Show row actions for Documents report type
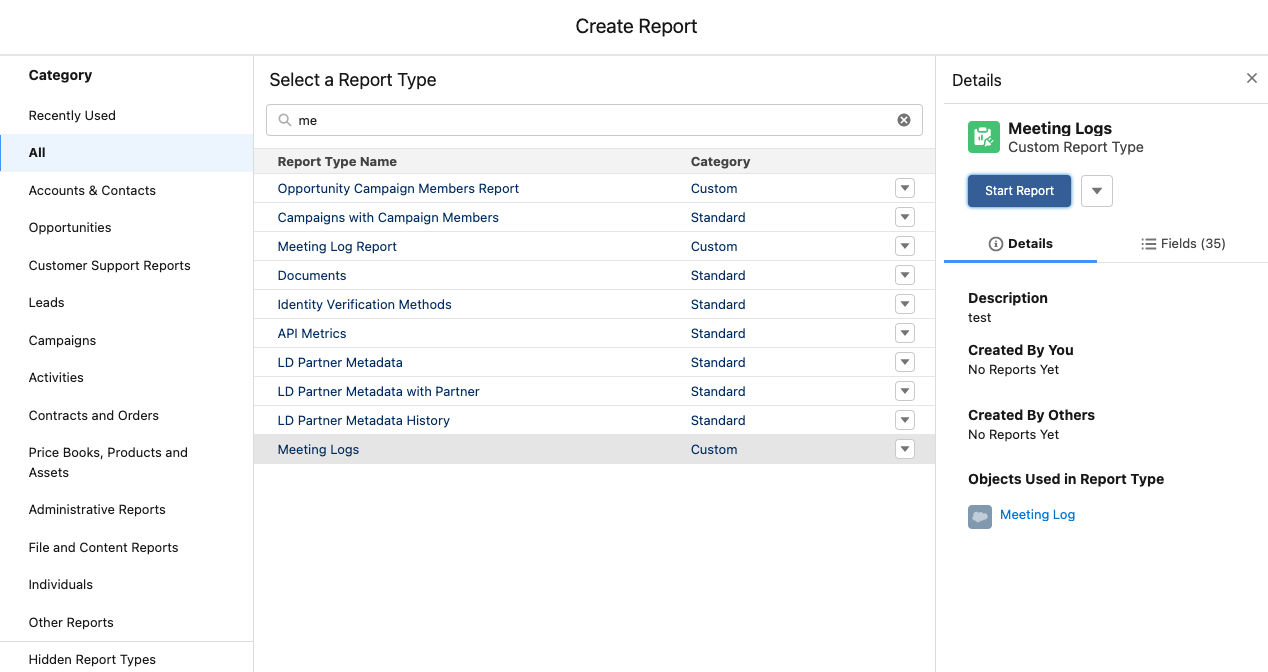1268x672 pixels. 905,275
